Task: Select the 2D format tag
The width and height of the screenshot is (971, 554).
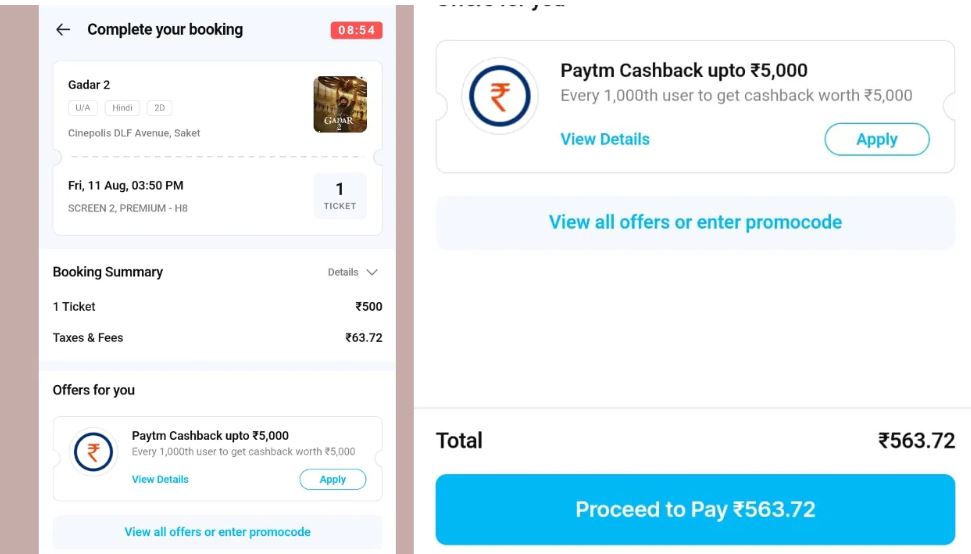Action: coord(159,108)
